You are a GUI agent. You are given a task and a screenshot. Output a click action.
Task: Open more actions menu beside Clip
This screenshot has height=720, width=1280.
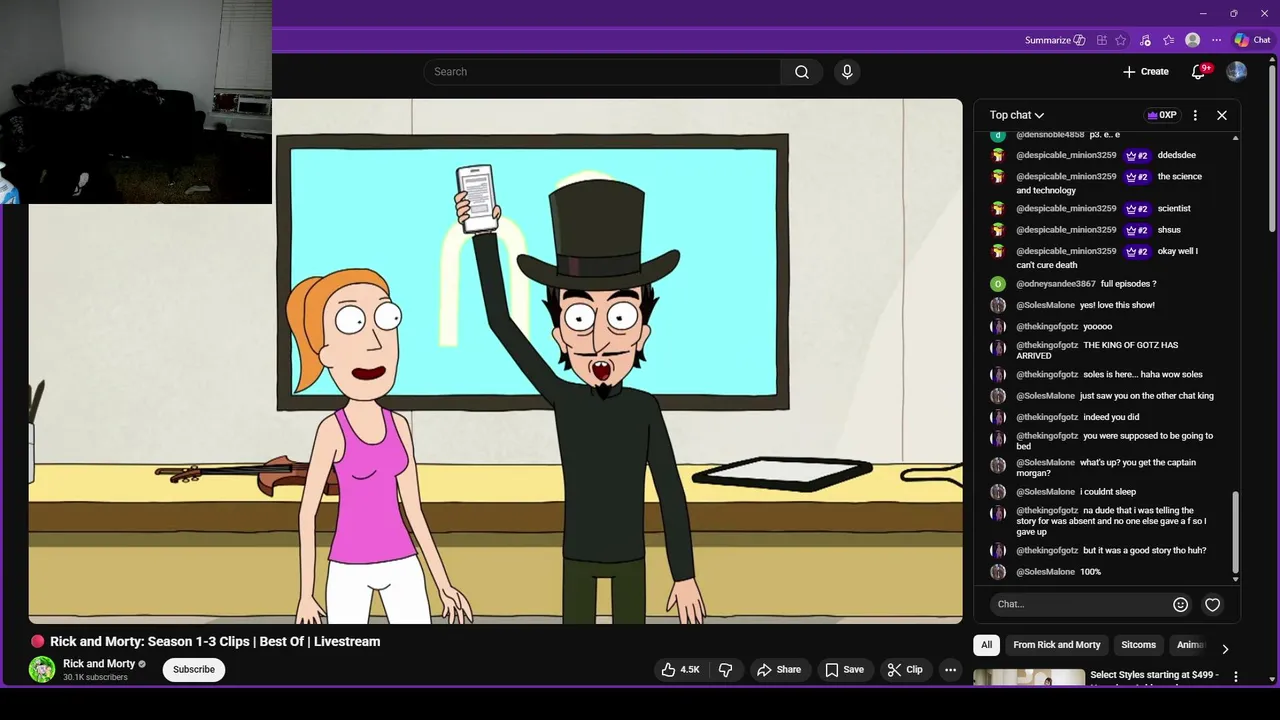pyautogui.click(x=951, y=670)
